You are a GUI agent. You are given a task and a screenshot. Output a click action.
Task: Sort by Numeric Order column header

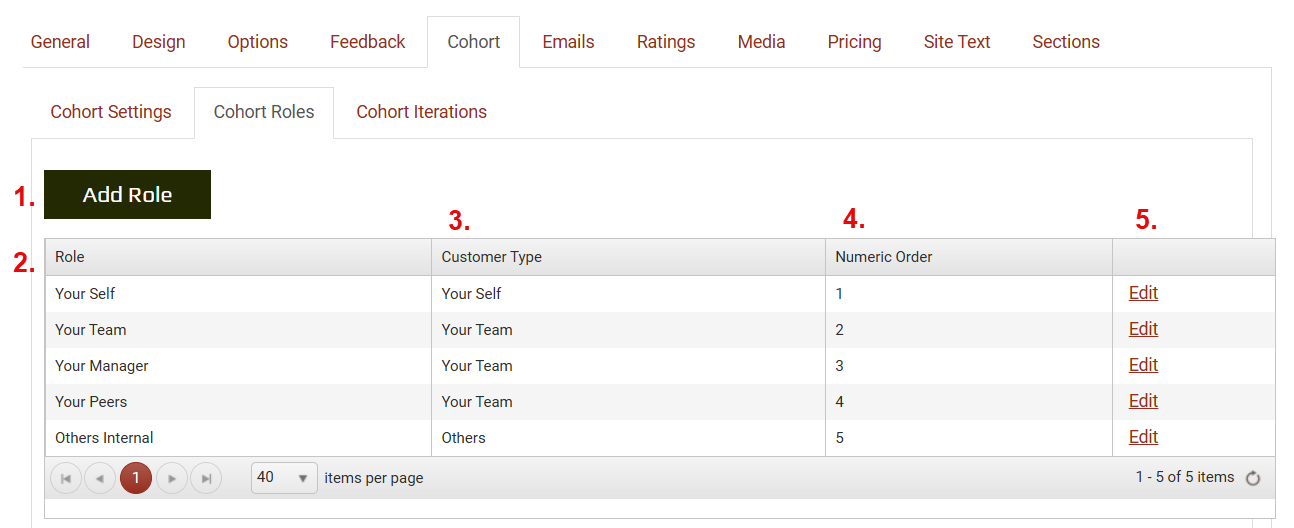point(884,257)
